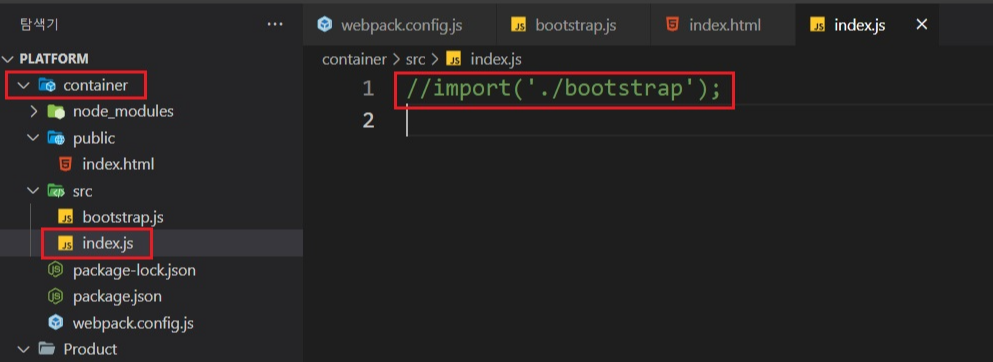
Task: Switch to the webpack.config.js editor tab
Action: [399, 25]
